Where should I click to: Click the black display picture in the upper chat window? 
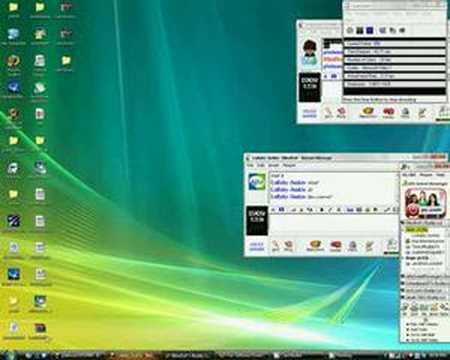(x=310, y=87)
